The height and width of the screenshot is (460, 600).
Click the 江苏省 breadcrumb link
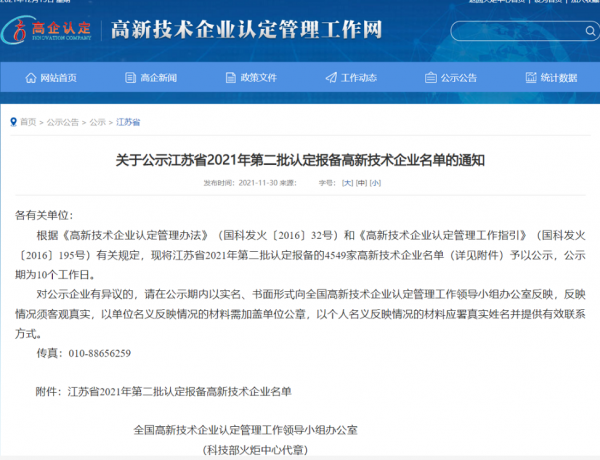click(x=128, y=122)
